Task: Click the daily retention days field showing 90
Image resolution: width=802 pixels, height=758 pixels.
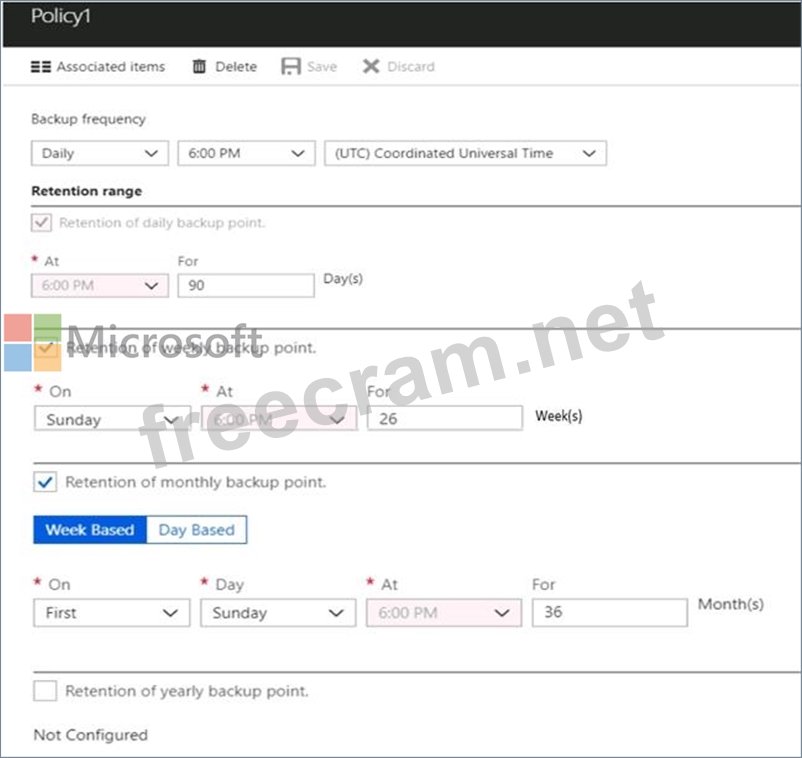Action: tap(246, 285)
